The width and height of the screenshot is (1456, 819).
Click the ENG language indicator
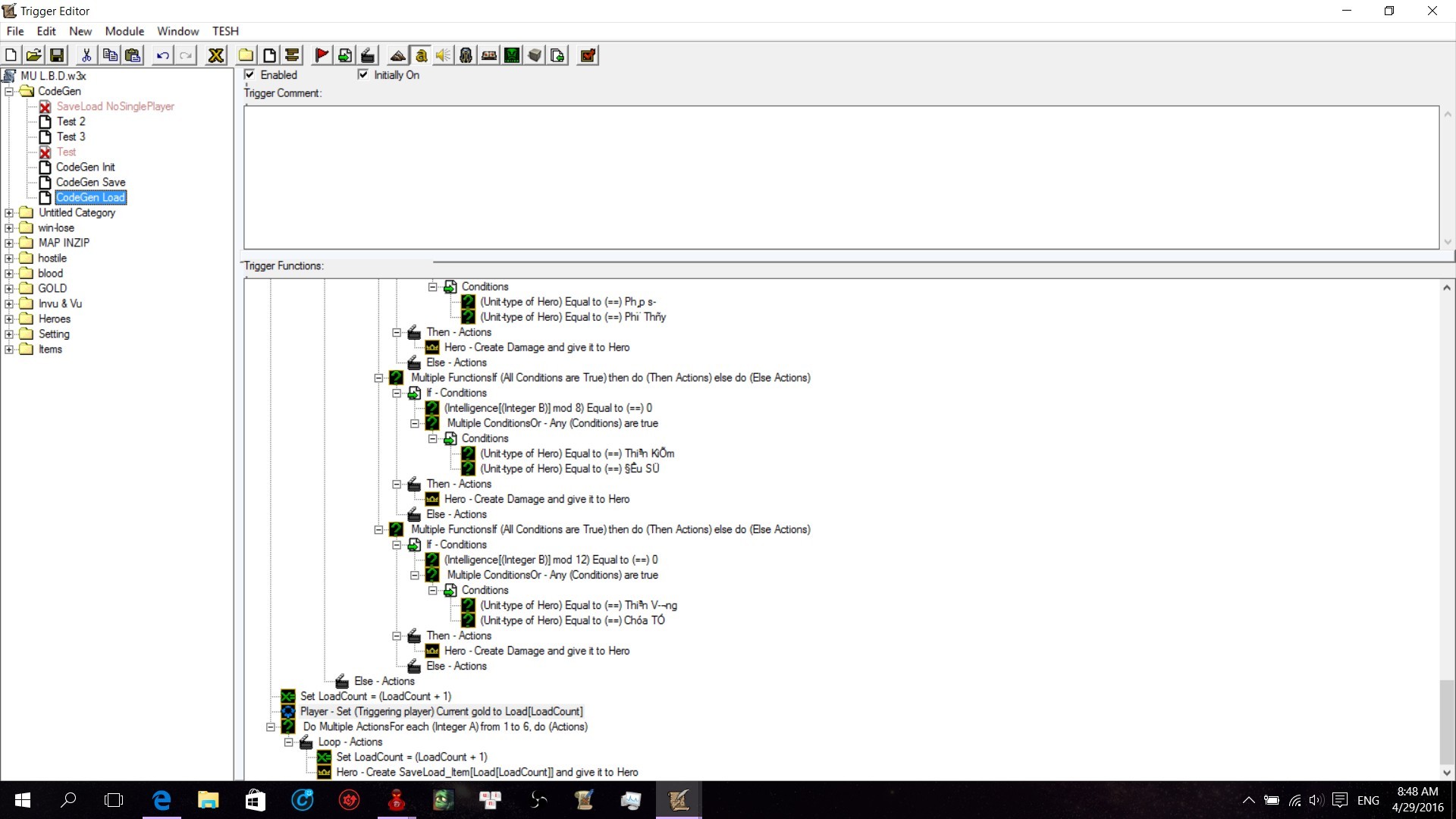(1368, 800)
